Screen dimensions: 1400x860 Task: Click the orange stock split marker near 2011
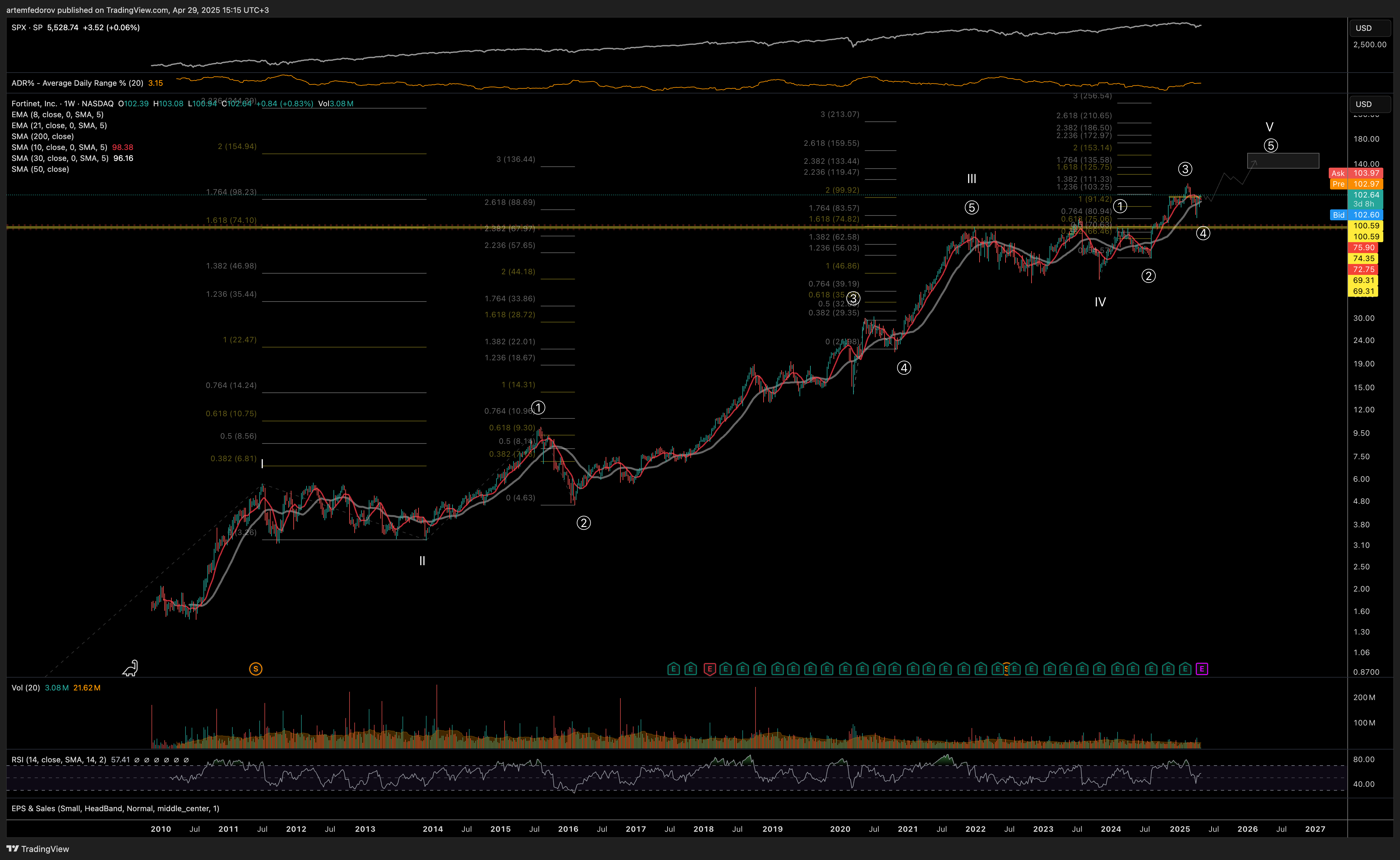[x=256, y=669]
